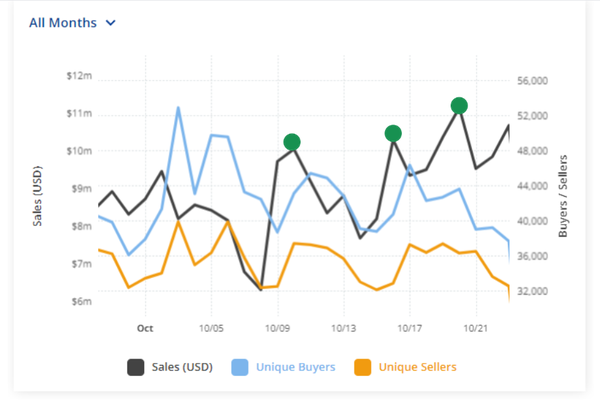Toggle the orange Unique Sellers legend swatch
Viewport: 600px width, 400px height.
point(361,367)
